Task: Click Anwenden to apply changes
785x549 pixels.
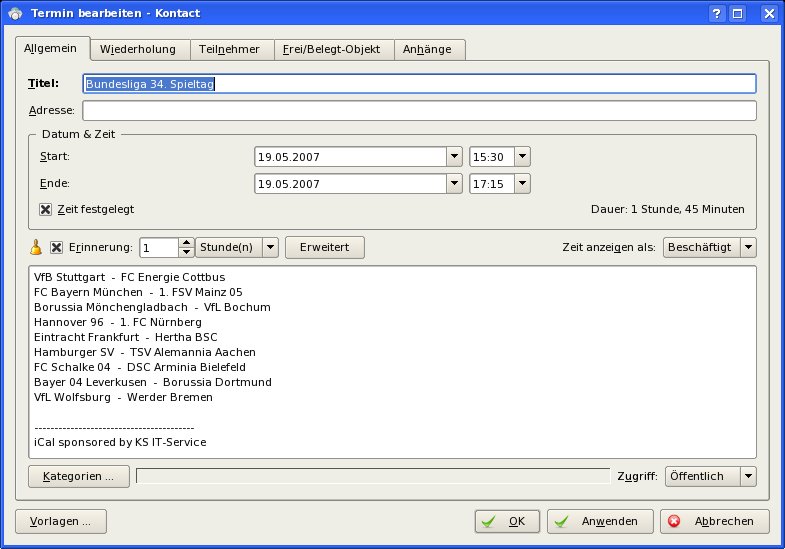Action: (x=600, y=521)
